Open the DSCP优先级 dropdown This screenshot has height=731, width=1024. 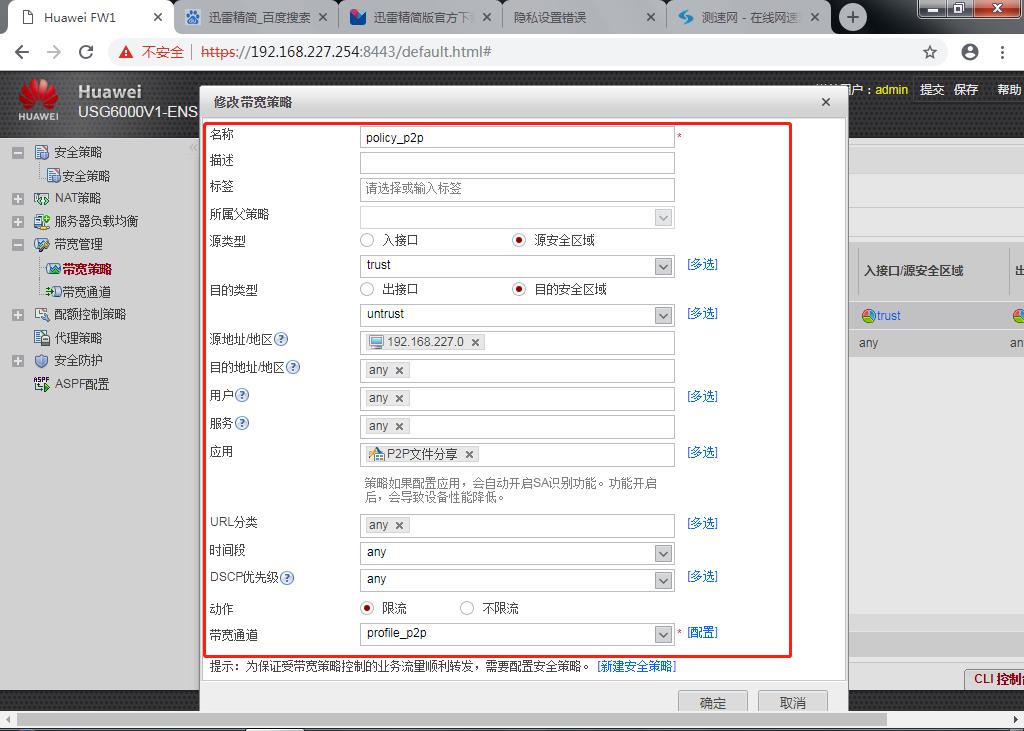[662, 580]
